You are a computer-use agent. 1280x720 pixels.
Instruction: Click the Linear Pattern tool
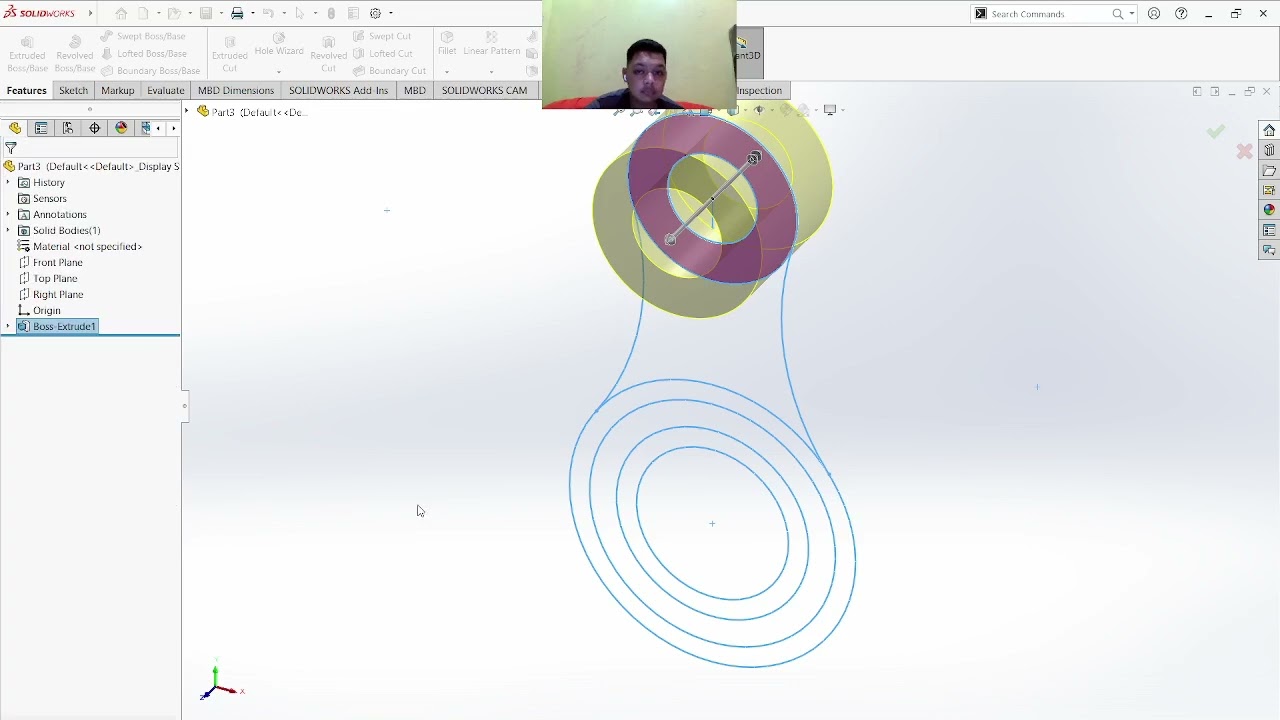click(x=491, y=45)
